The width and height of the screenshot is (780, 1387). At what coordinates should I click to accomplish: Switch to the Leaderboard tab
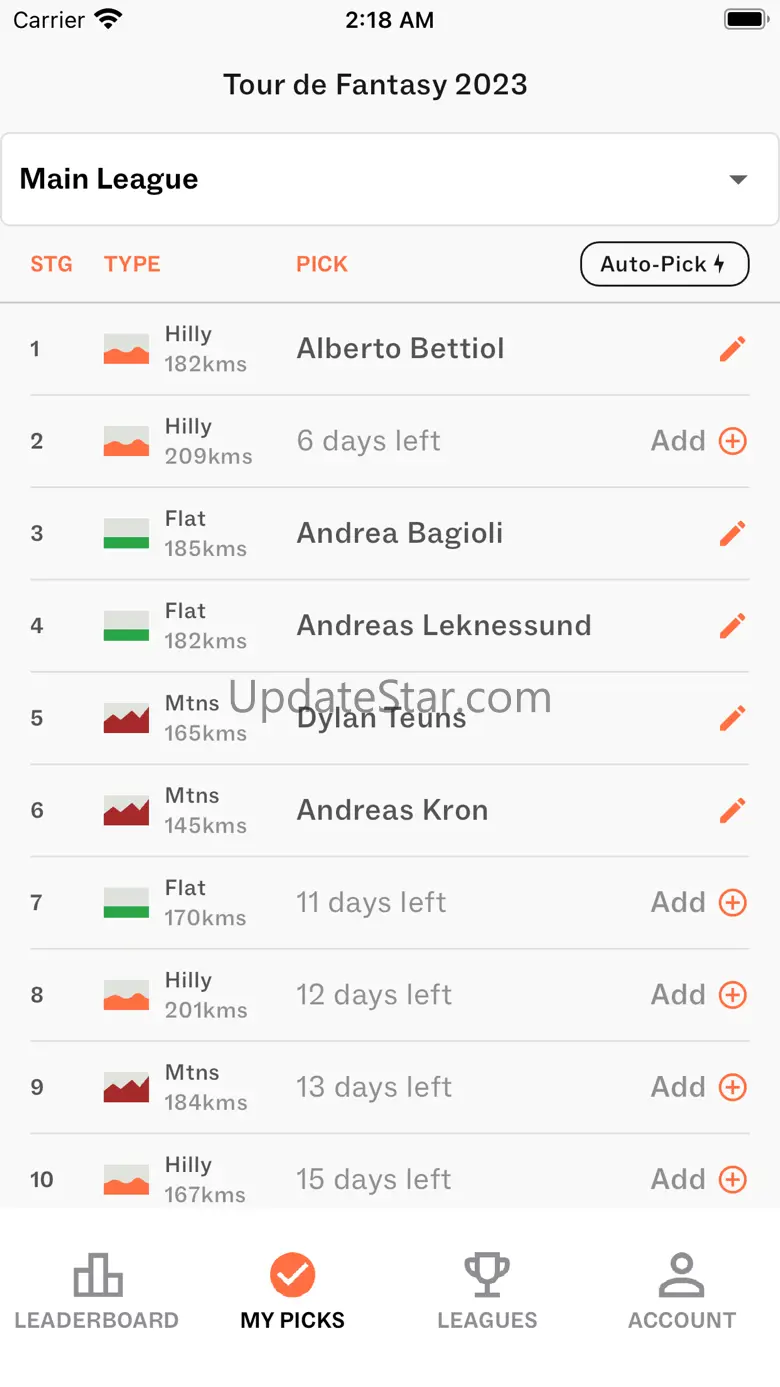tap(97, 1292)
